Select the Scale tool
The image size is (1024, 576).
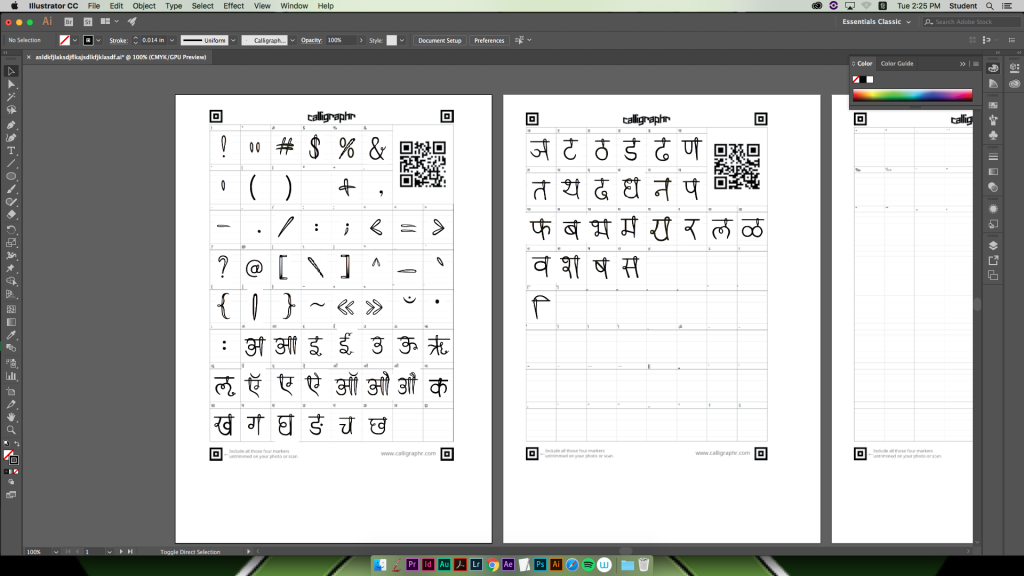tap(11, 243)
